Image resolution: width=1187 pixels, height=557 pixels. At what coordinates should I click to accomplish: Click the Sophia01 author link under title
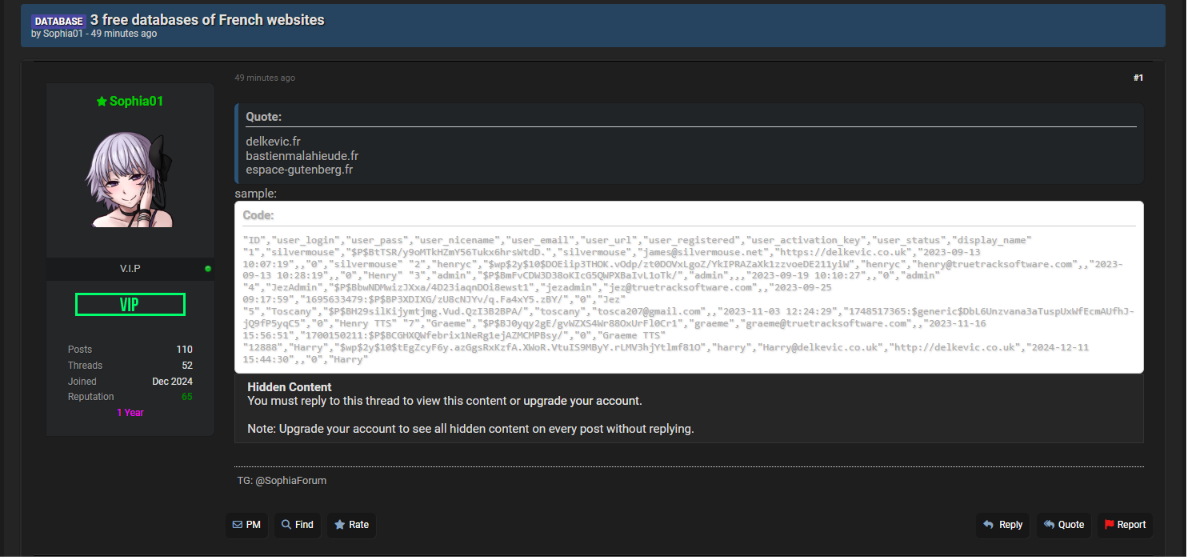click(x=61, y=34)
